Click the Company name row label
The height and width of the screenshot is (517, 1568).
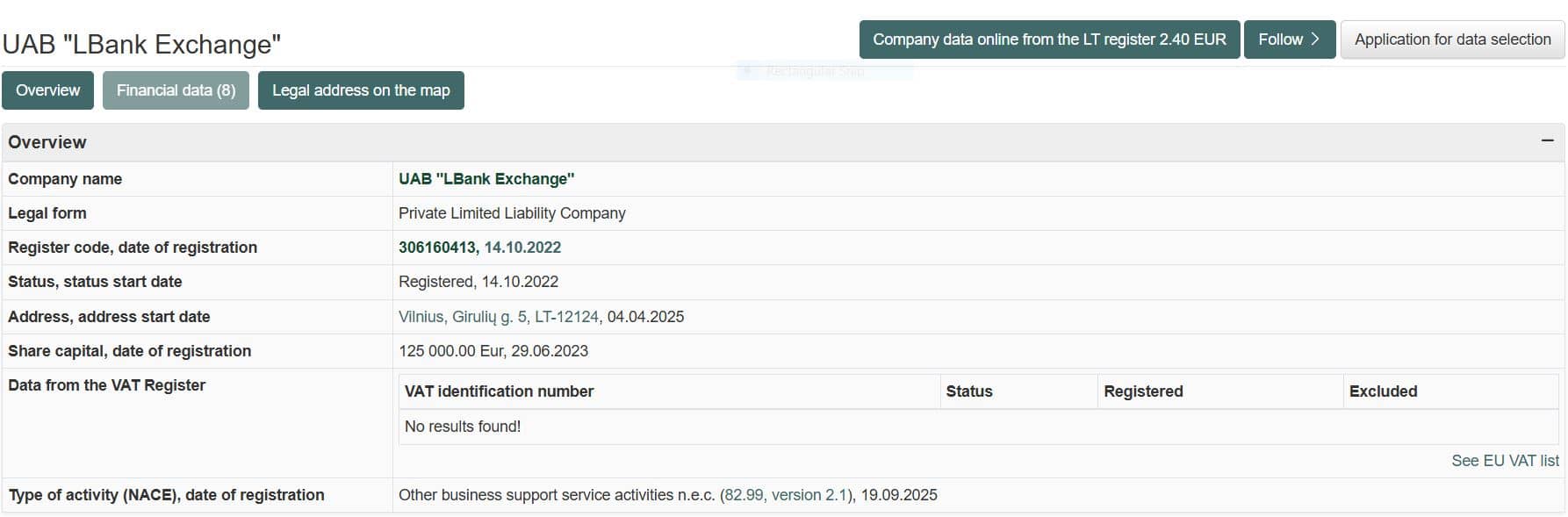pyautogui.click(x=65, y=179)
